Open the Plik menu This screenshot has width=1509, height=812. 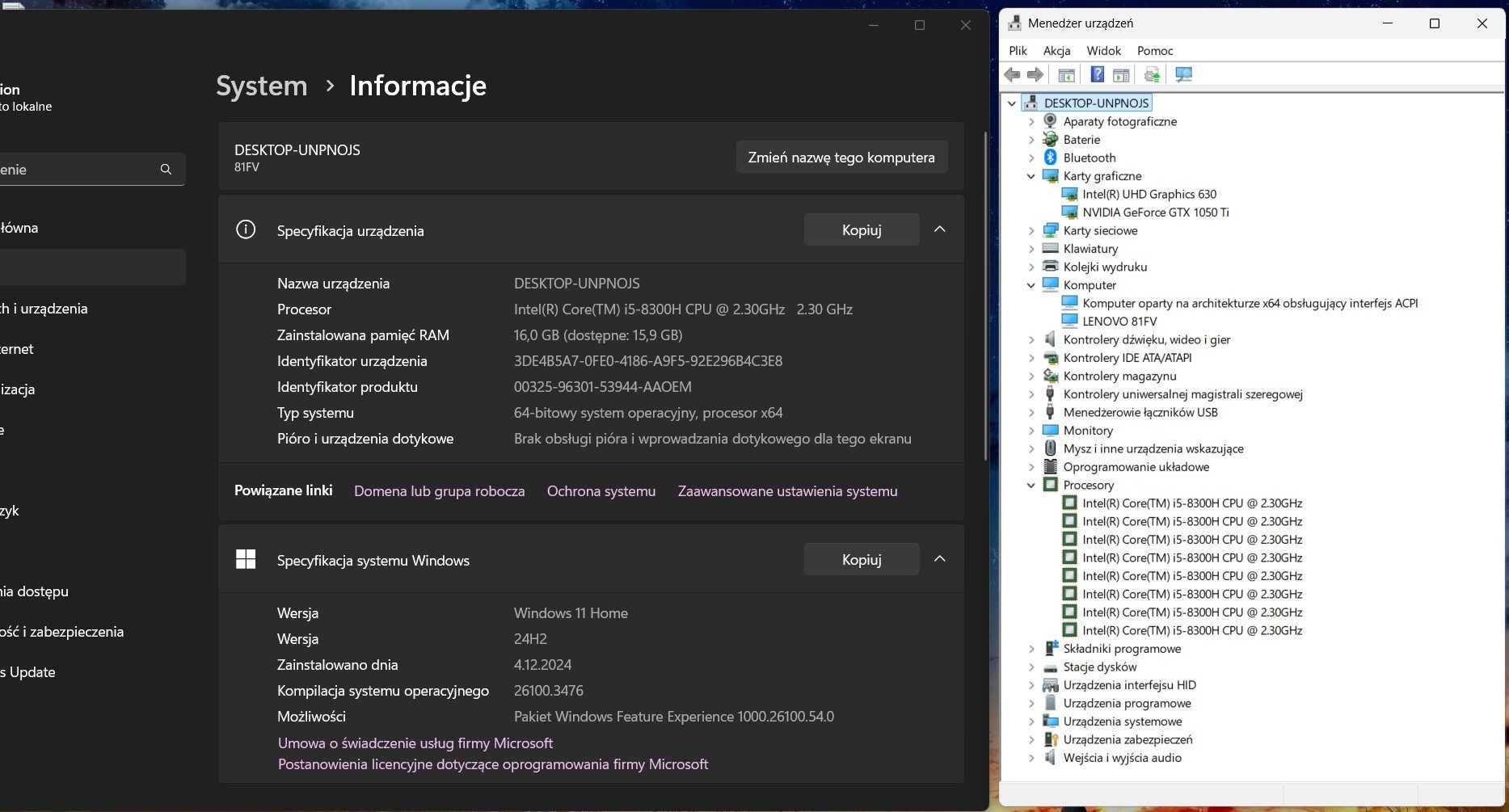point(1018,50)
